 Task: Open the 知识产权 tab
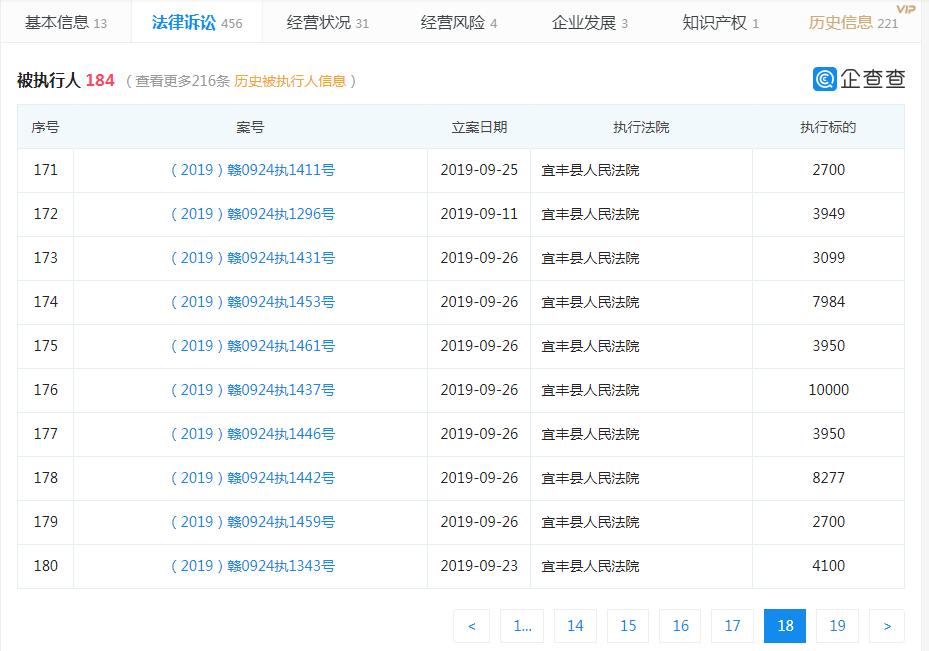click(x=717, y=21)
